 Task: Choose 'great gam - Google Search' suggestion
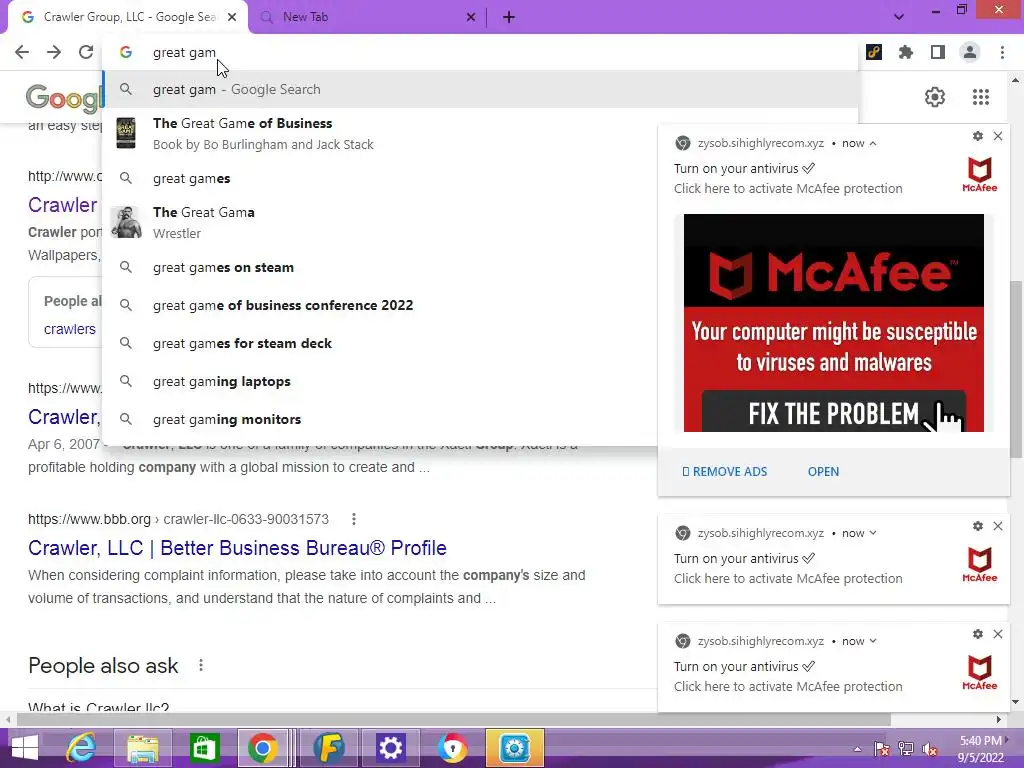(480, 89)
